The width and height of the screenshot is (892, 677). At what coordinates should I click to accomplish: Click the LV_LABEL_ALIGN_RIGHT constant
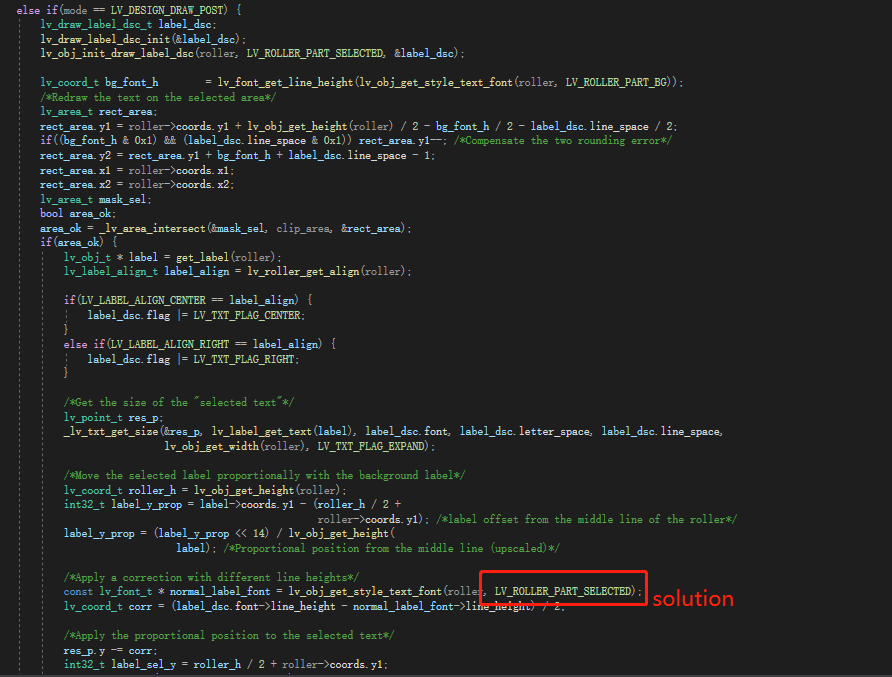[169, 344]
